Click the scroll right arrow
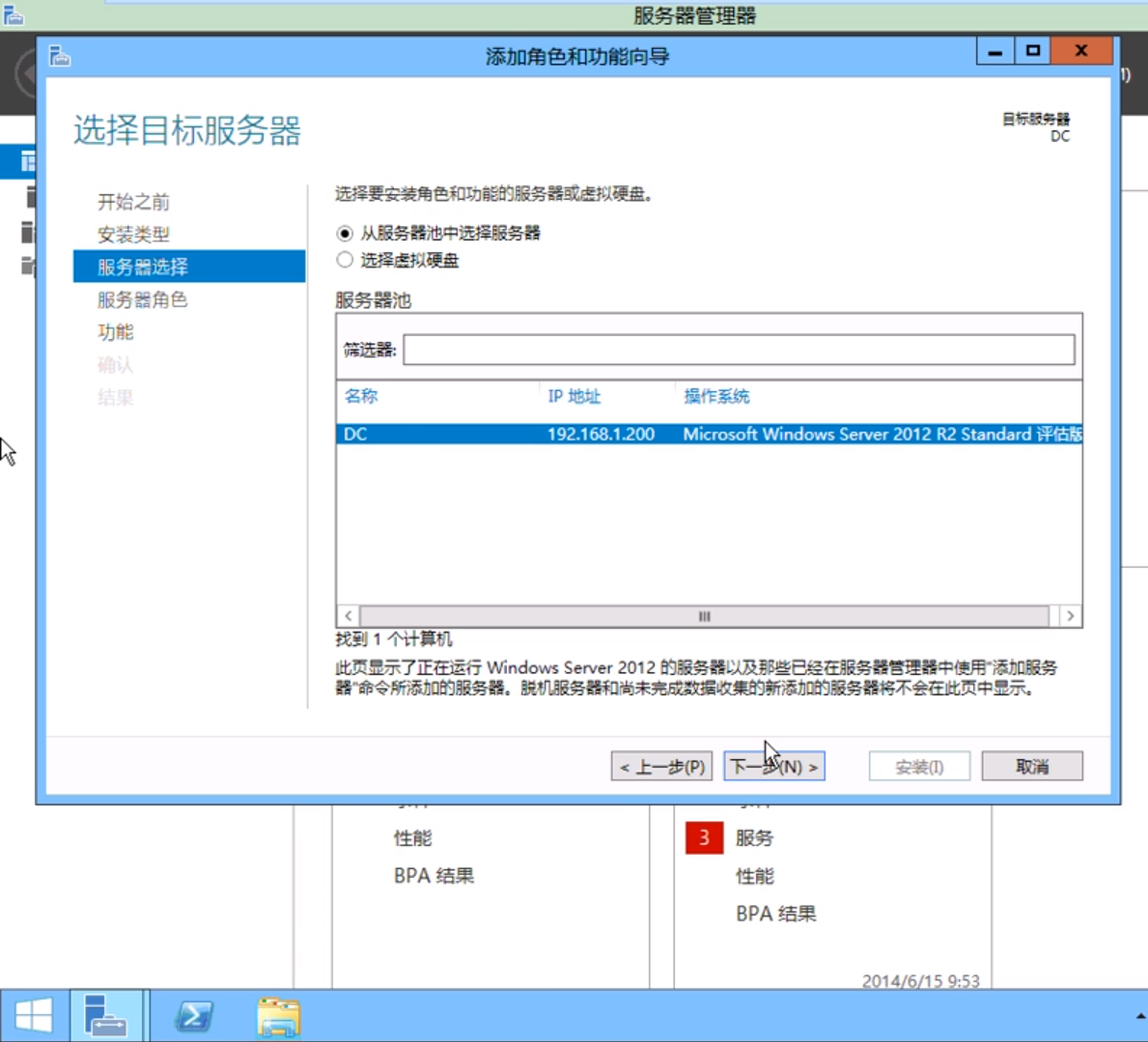 pos(1071,616)
